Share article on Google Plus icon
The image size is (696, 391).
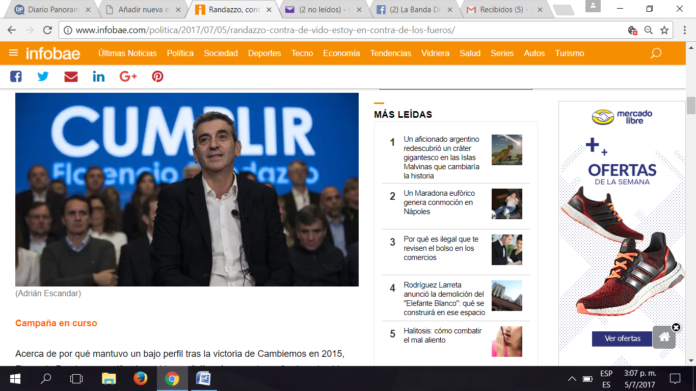(128, 76)
